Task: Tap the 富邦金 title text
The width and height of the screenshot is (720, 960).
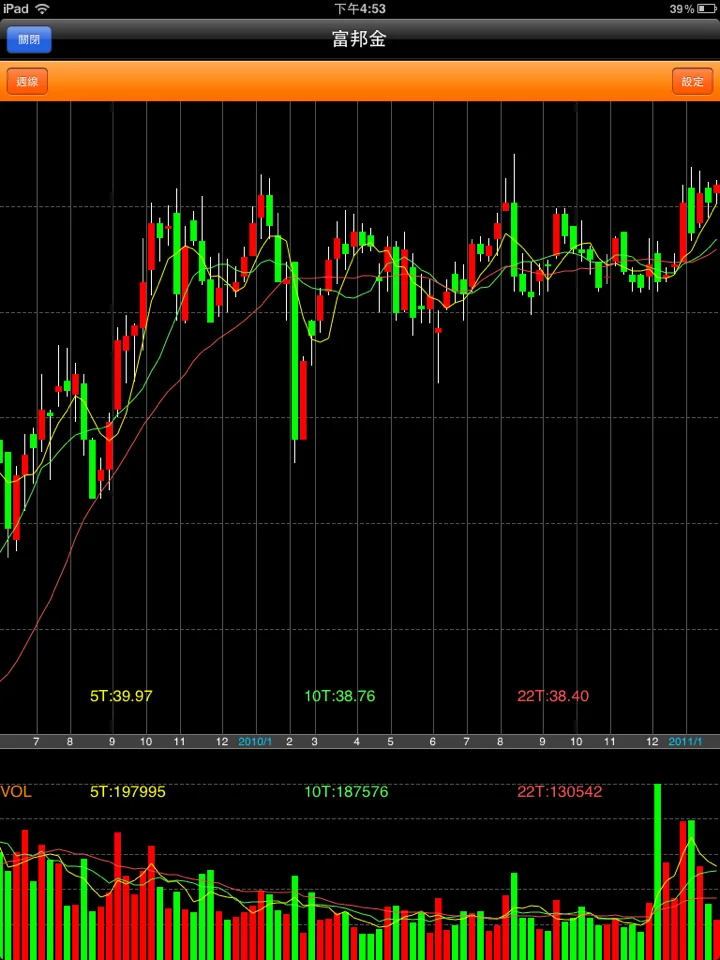Action: pyautogui.click(x=359, y=39)
